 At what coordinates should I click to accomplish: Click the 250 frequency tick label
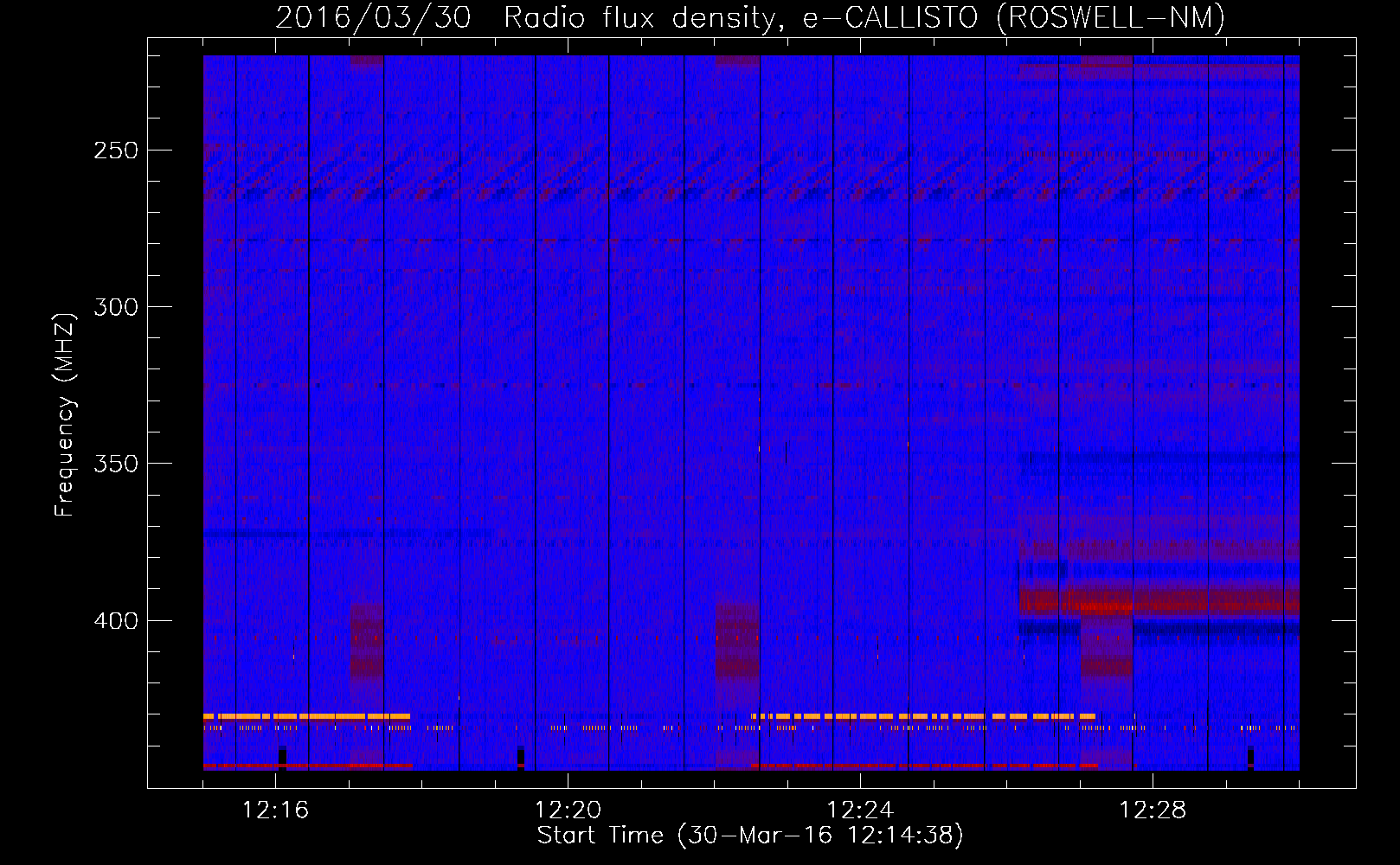click(116, 151)
